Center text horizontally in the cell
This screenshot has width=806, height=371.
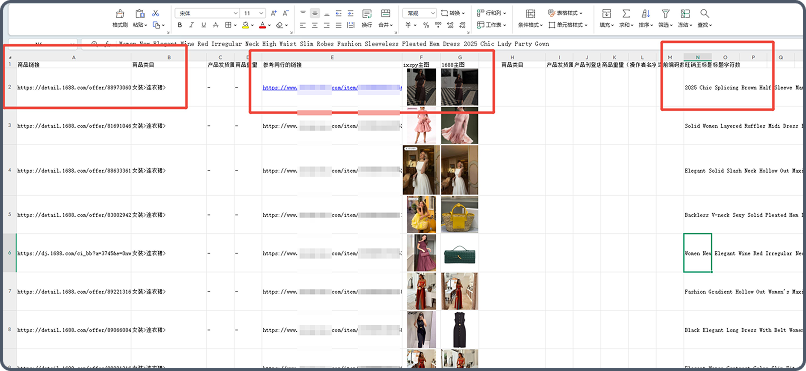pyautogui.click(x=315, y=25)
